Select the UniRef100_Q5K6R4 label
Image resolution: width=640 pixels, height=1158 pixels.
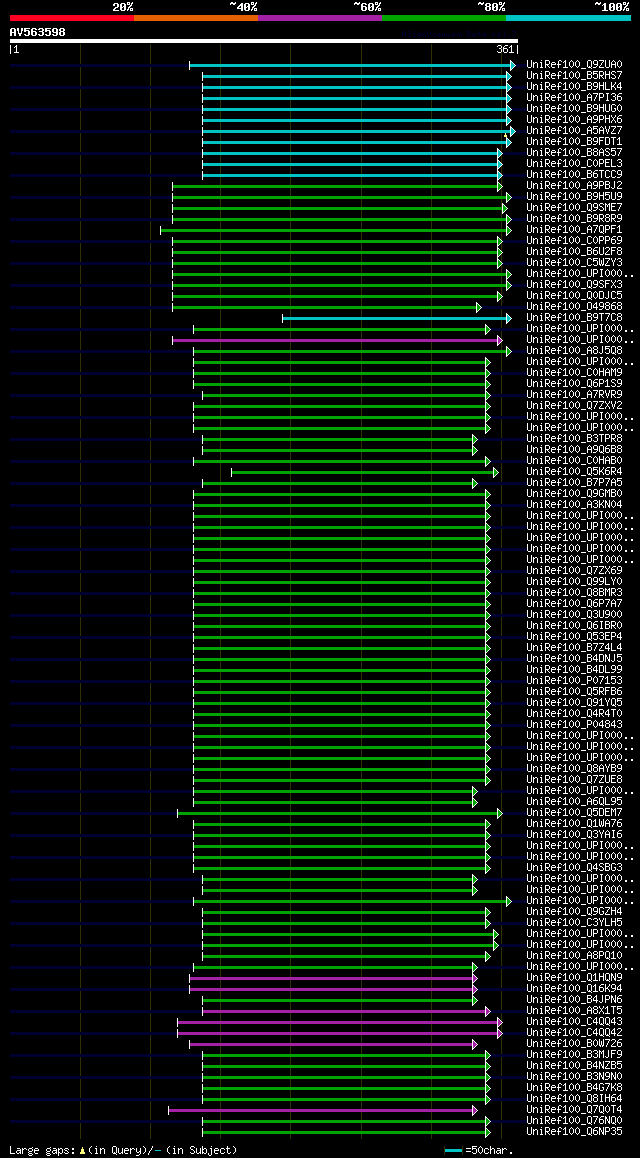click(x=574, y=472)
